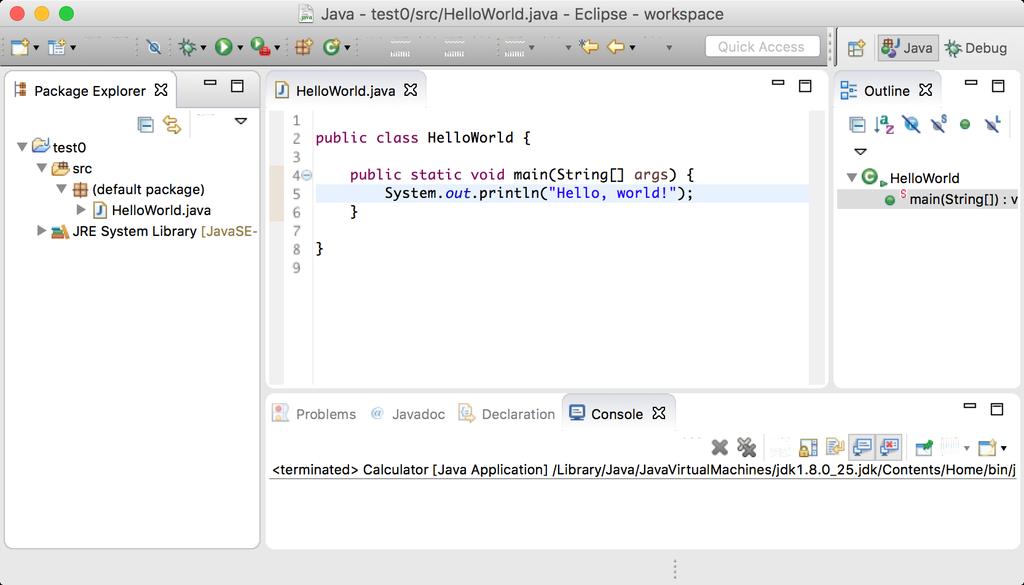
Task: Toggle Show Console on Standard Error
Action: (889, 447)
